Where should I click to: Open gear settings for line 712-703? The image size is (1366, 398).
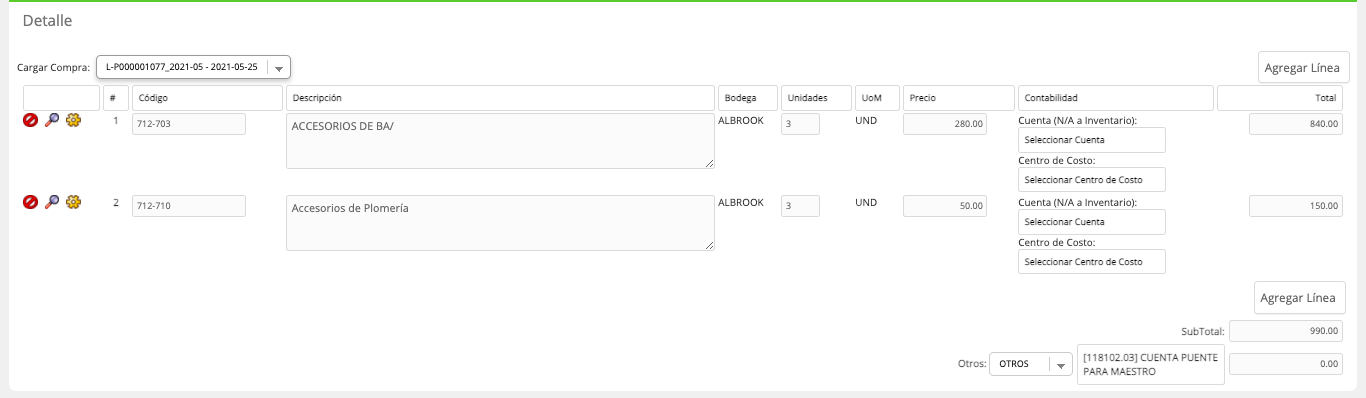point(73,120)
